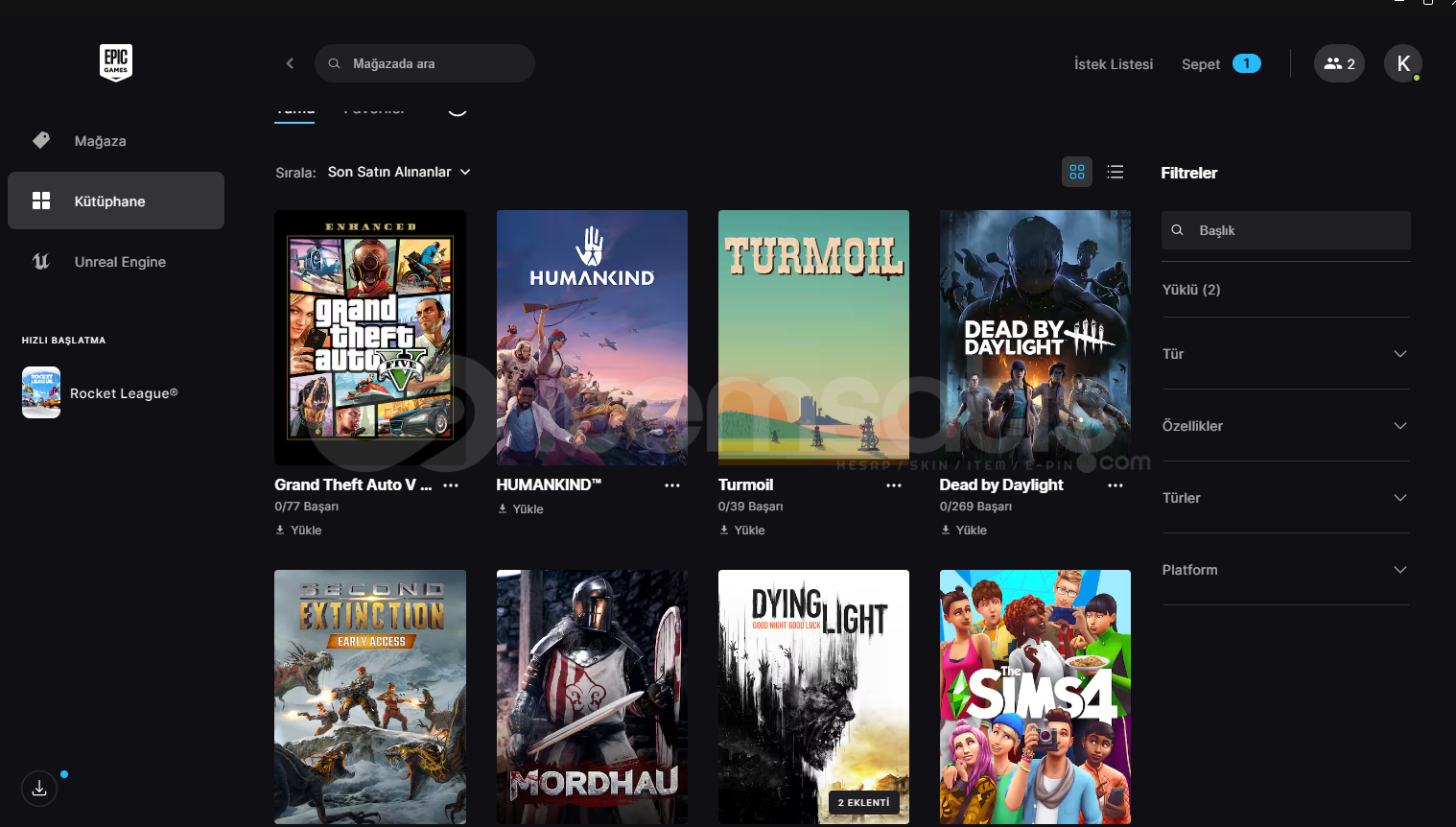
Task: Open options menu for Dead by Daylight
Action: pyautogui.click(x=1115, y=485)
